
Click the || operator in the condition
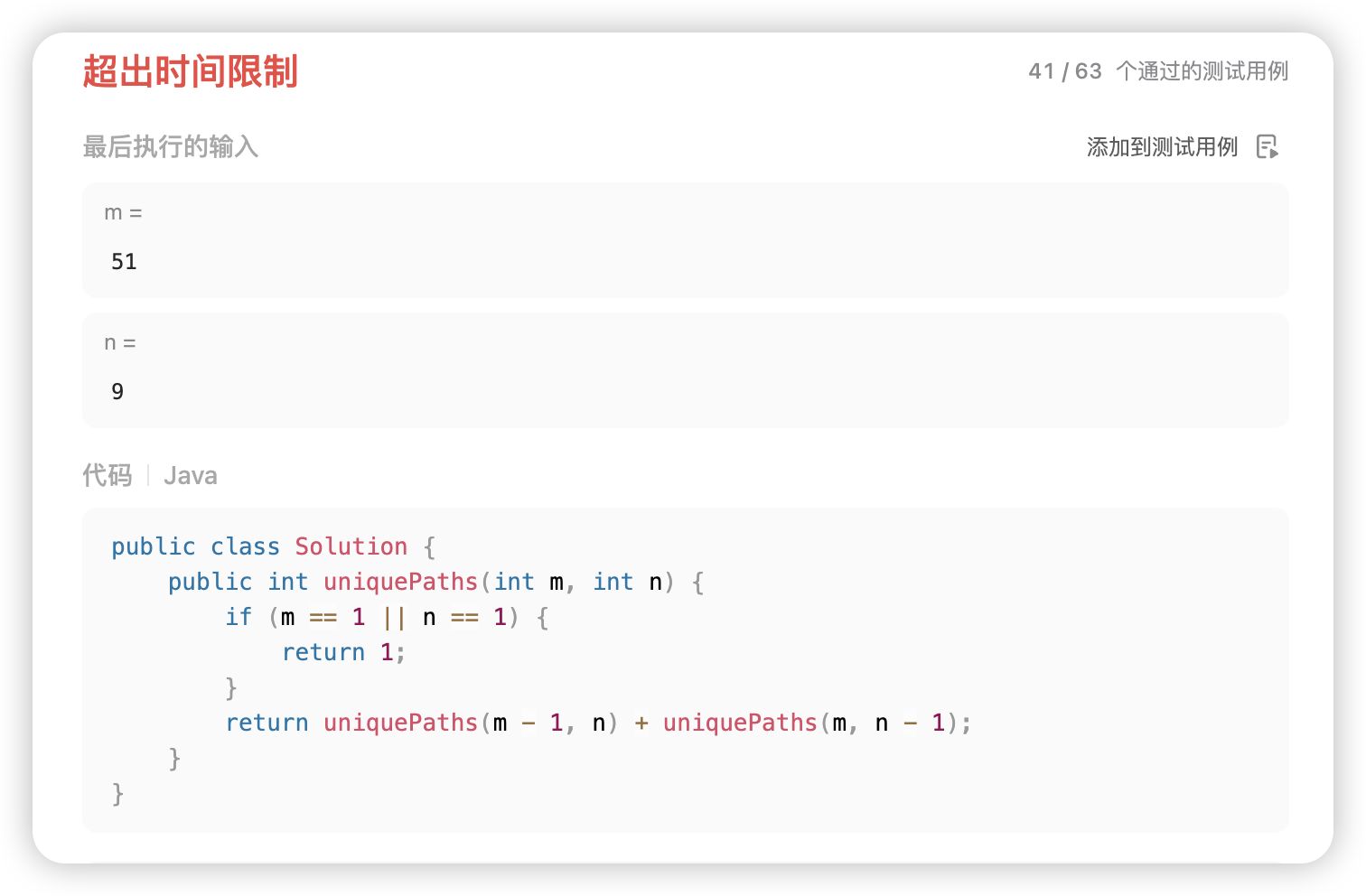pos(394,617)
